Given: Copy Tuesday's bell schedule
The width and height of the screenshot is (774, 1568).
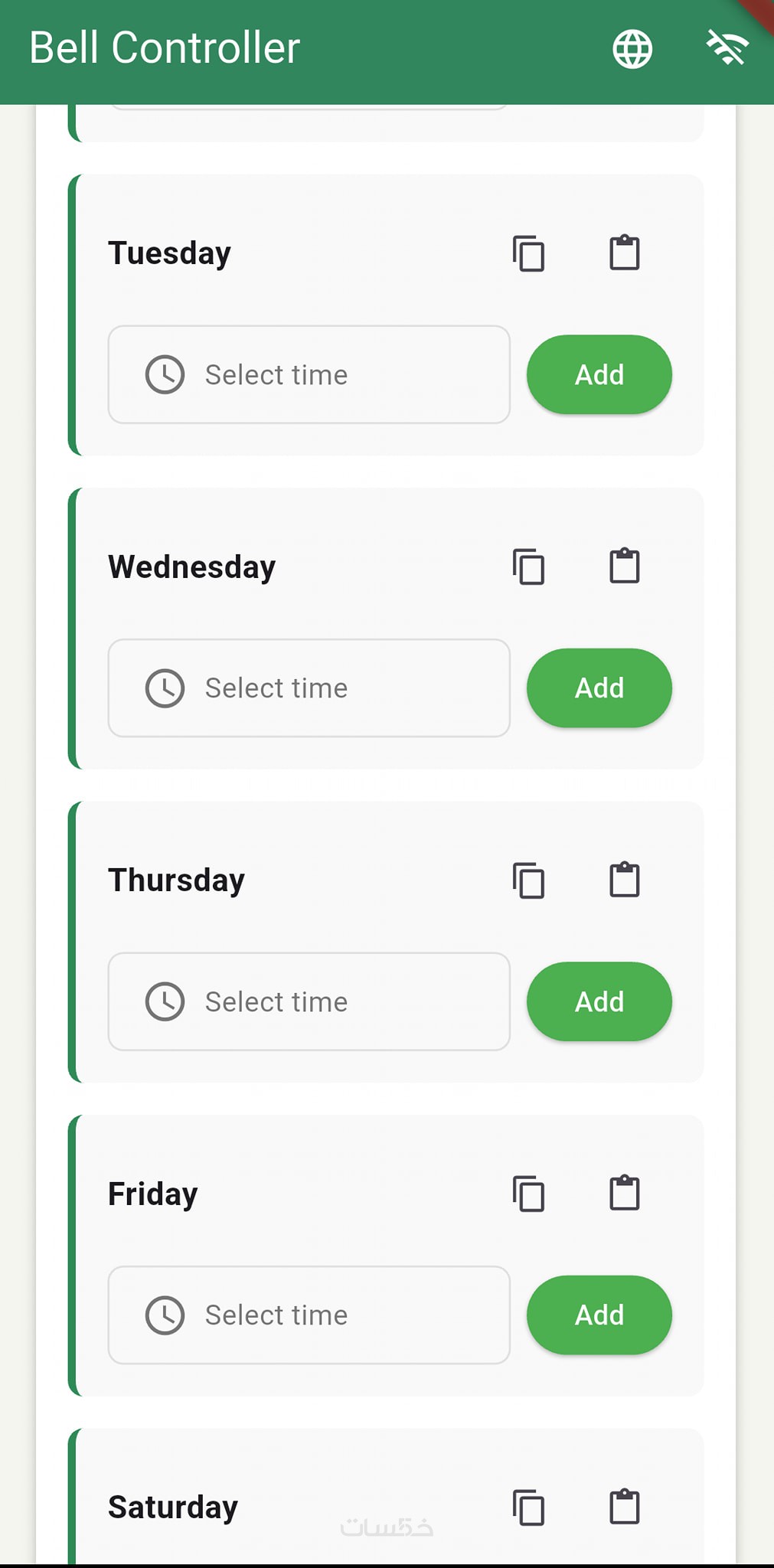Looking at the screenshot, I should (528, 253).
